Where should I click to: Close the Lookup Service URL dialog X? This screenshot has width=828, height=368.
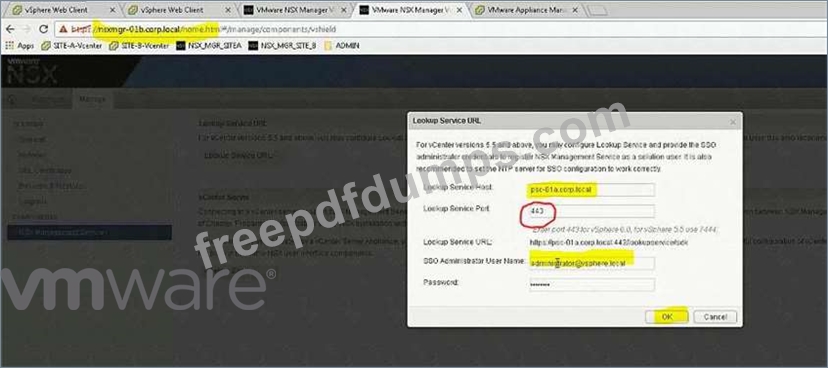(733, 122)
